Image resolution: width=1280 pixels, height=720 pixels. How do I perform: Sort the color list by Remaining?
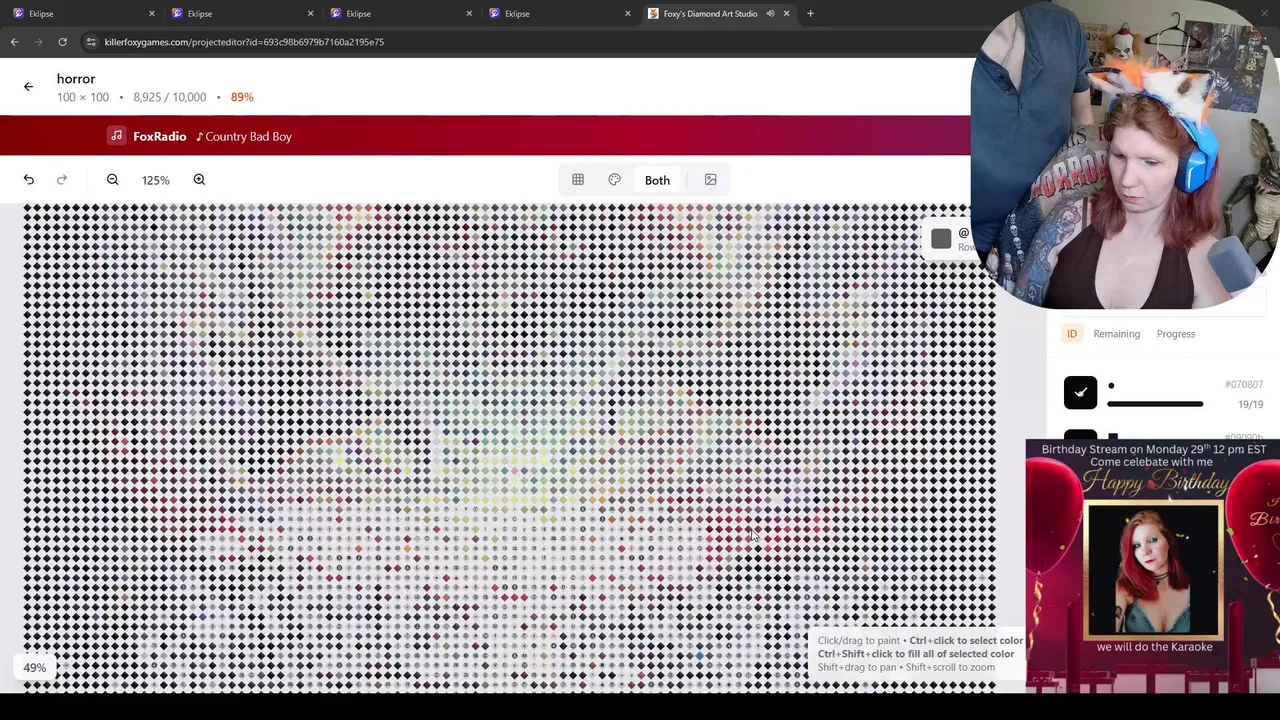[x=1116, y=334]
